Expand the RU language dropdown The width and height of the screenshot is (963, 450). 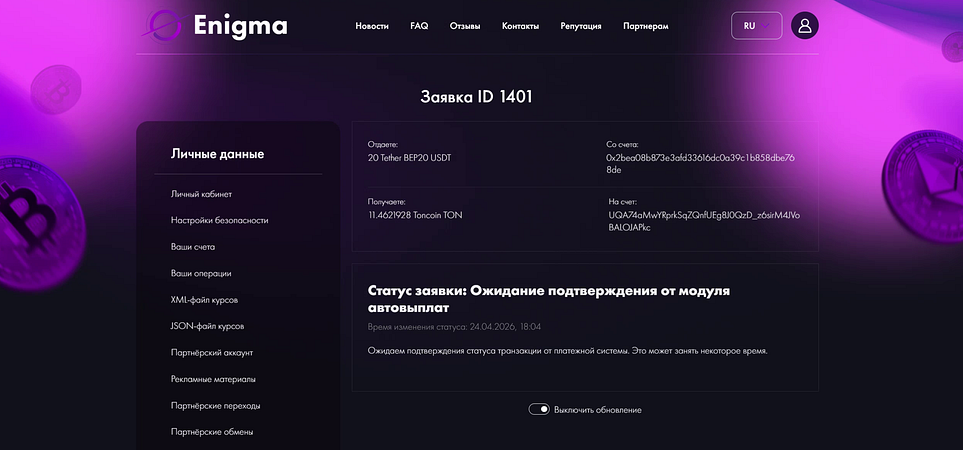point(756,25)
